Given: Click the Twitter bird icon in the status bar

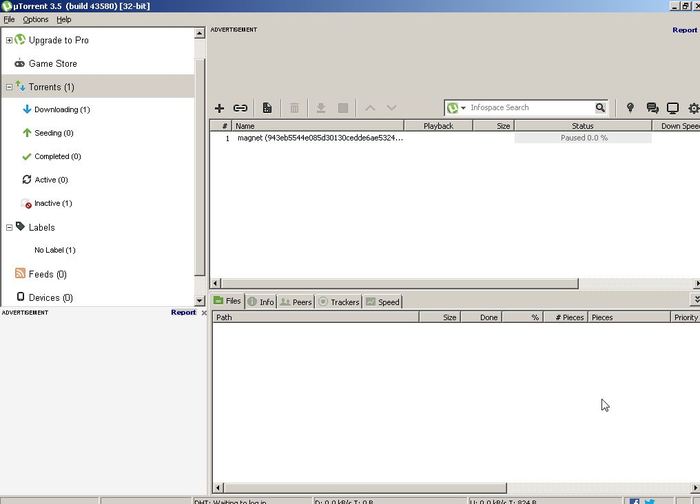Looking at the screenshot, I should pyautogui.click(x=650, y=501).
